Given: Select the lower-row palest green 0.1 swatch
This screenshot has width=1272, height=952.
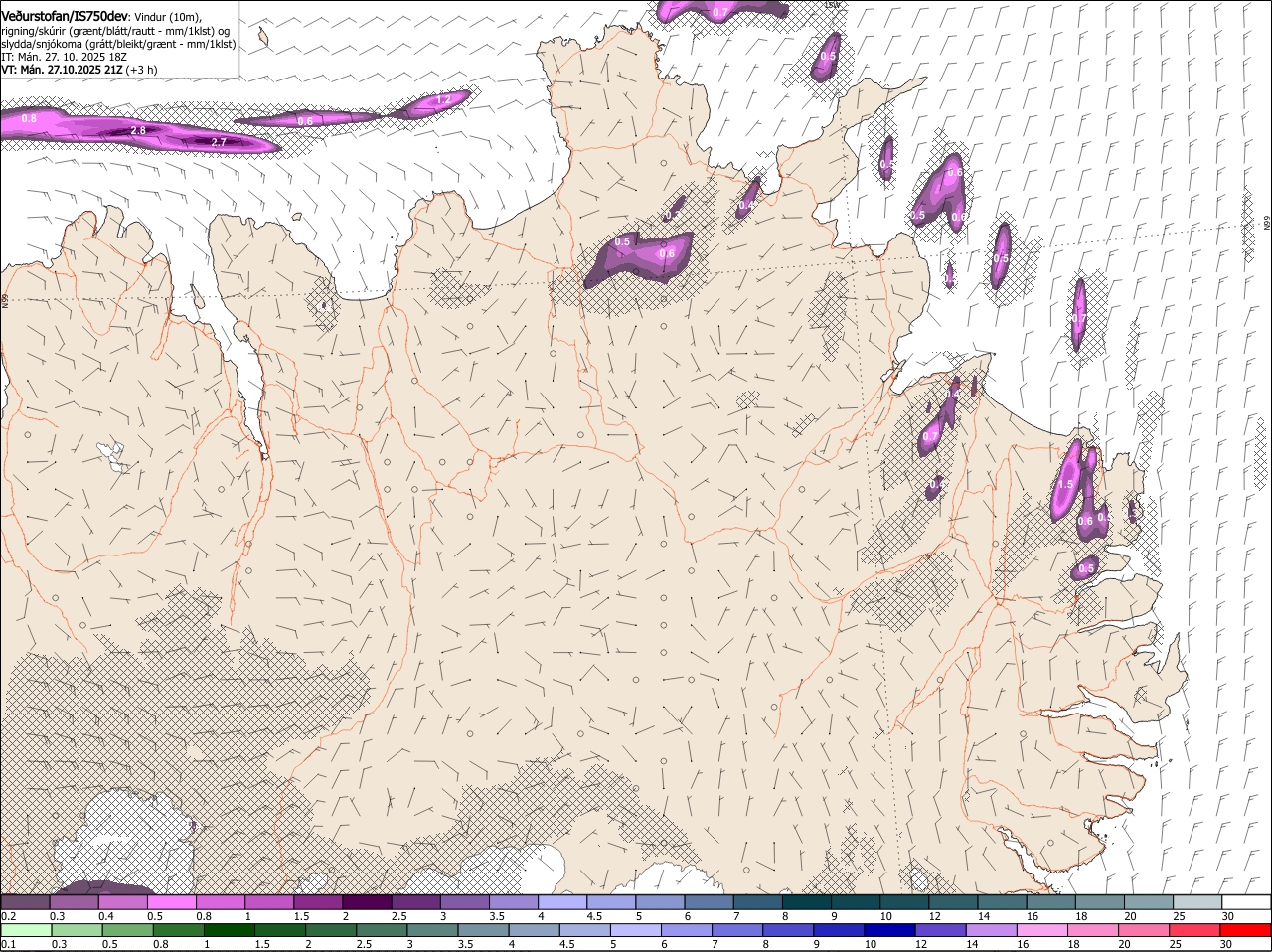Looking at the screenshot, I should click(x=26, y=930).
